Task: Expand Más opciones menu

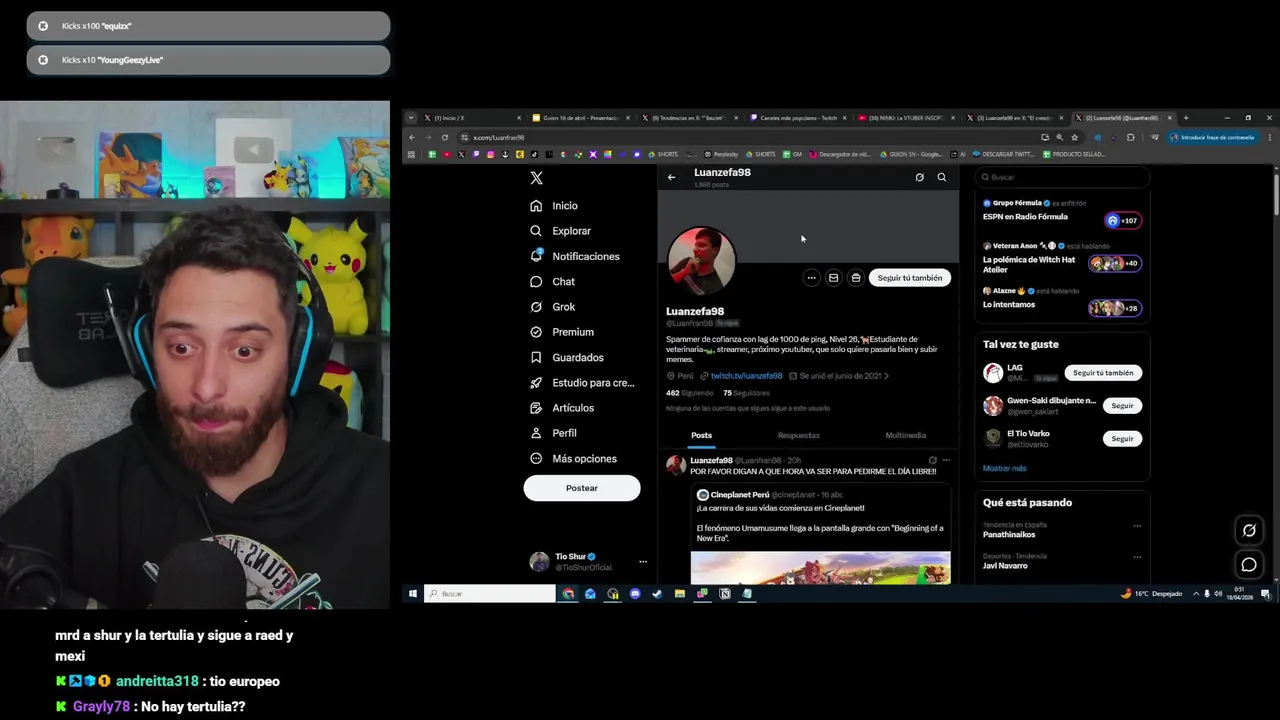Action: tap(573, 459)
